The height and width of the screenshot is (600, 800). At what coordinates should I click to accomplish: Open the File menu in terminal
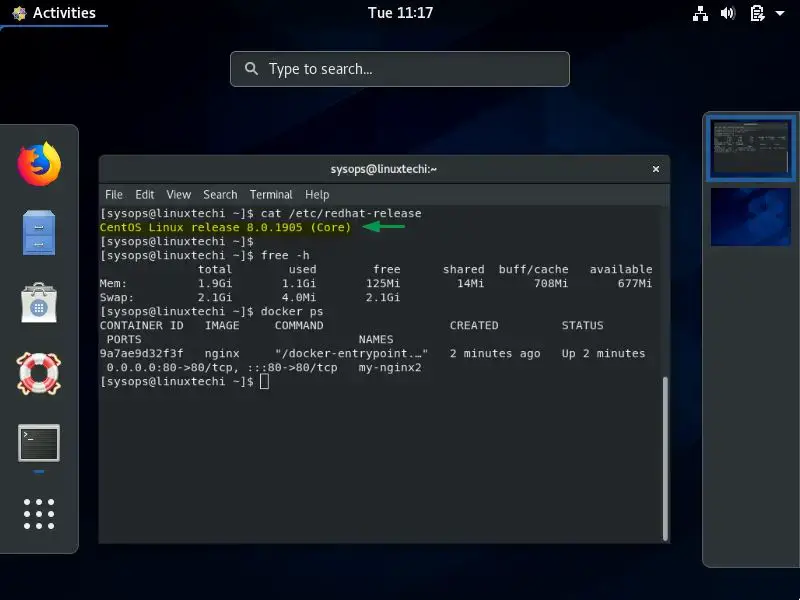(x=114, y=194)
